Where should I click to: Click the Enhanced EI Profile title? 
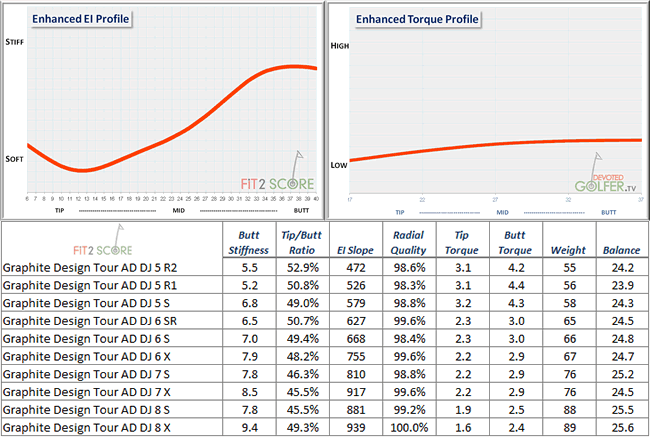(x=81, y=19)
